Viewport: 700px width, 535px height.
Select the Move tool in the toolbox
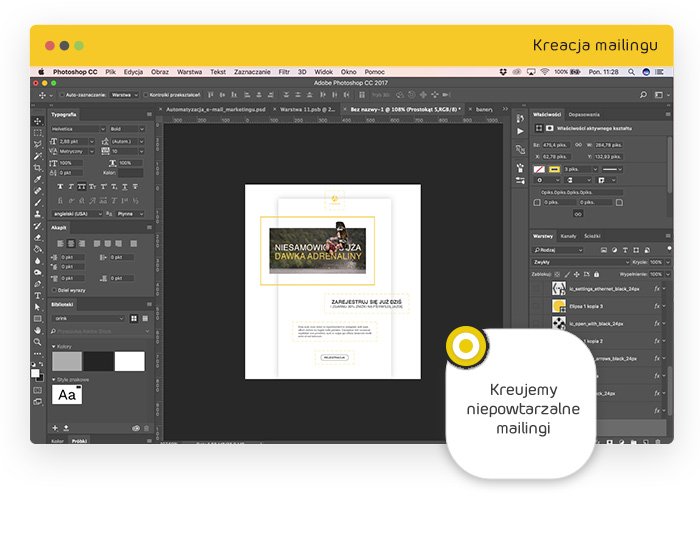pyautogui.click(x=38, y=121)
